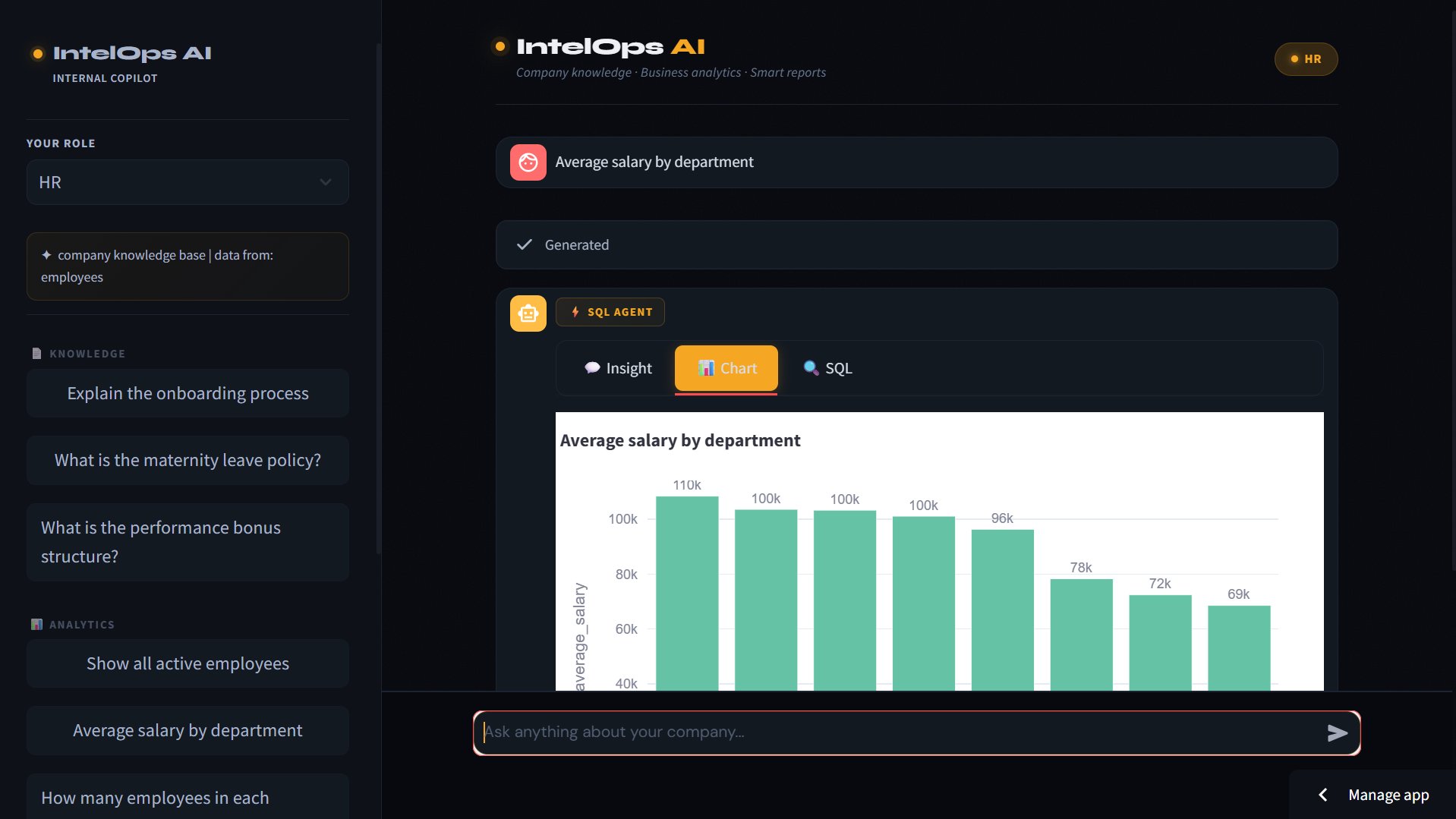
Task: Collapse the Manage app panel with the chevron
Action: click(1322, 794)
